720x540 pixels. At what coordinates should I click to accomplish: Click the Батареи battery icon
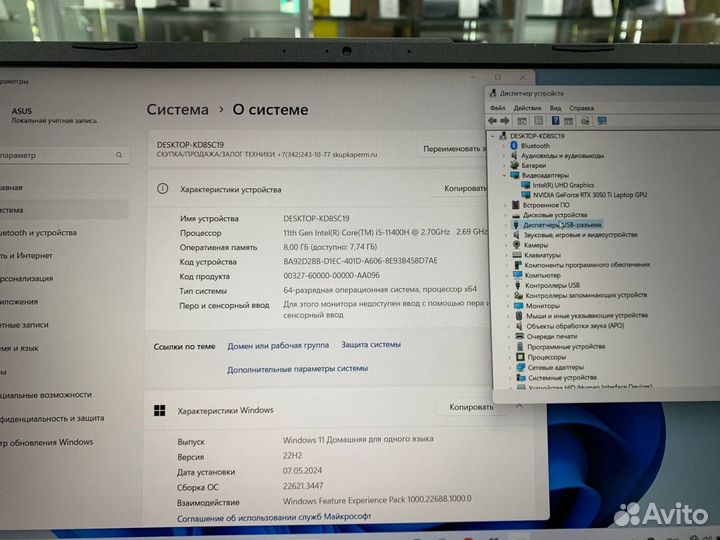click(515, 165)
